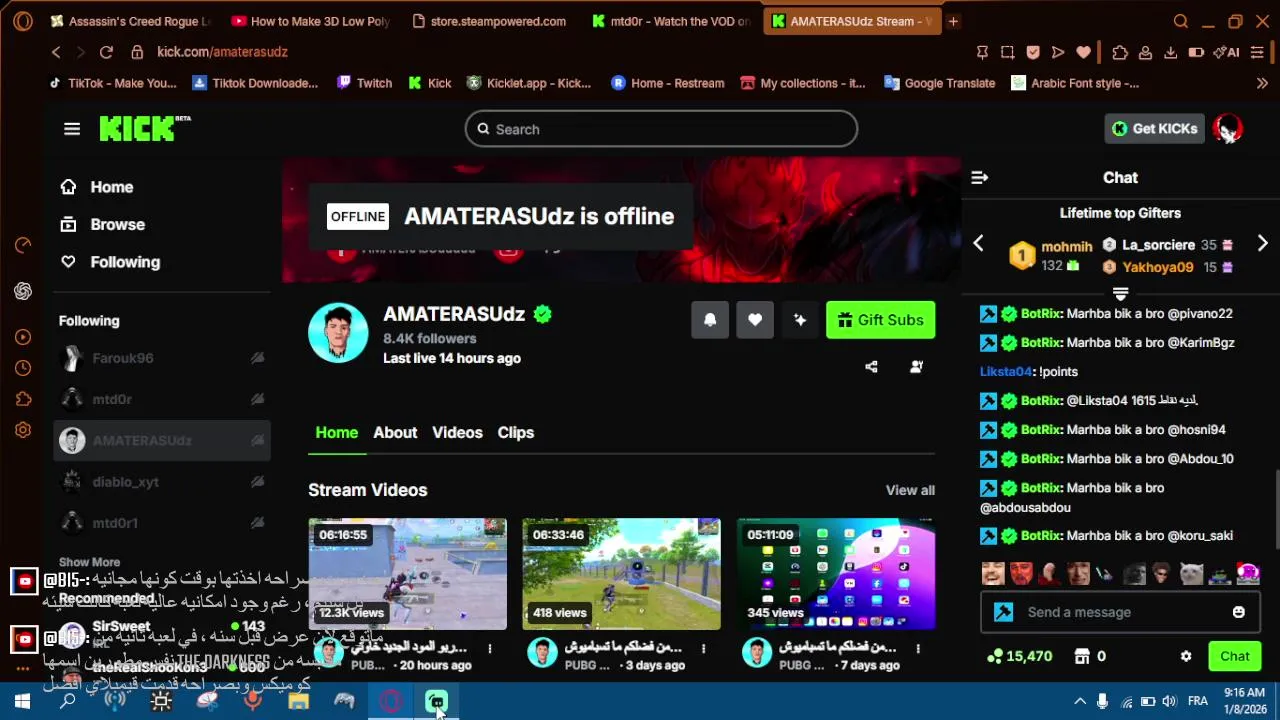The image size is (1280, 720).
Task: Toggle notification bell for AMATERASUdz
Action: [710, 320]
